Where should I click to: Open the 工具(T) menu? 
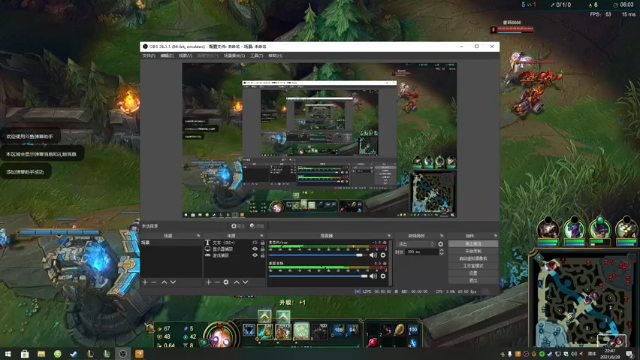pyautogui.click(x=256, y=56)
